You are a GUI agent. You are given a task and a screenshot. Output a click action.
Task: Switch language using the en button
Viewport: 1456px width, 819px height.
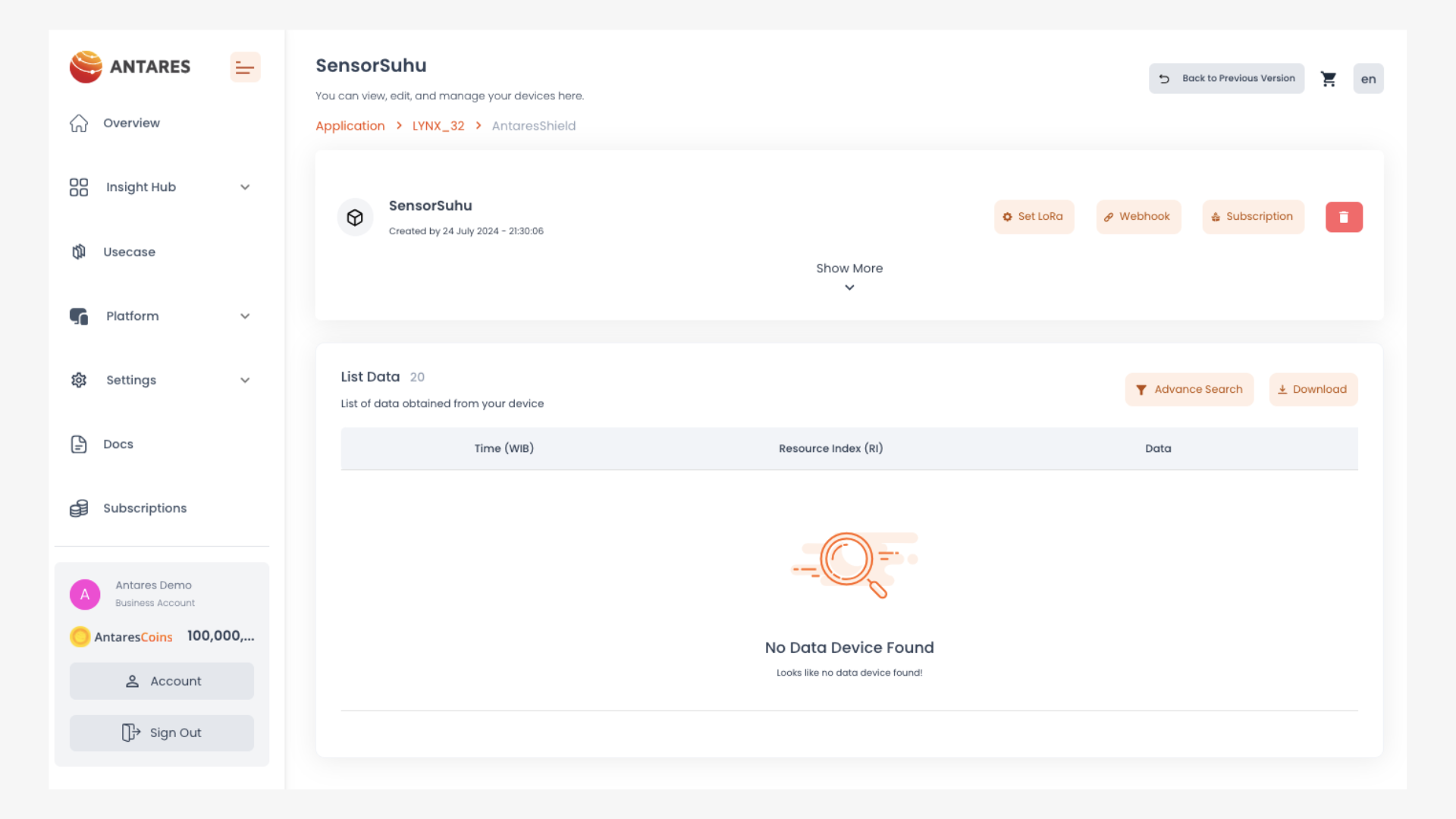(1368, 79)
